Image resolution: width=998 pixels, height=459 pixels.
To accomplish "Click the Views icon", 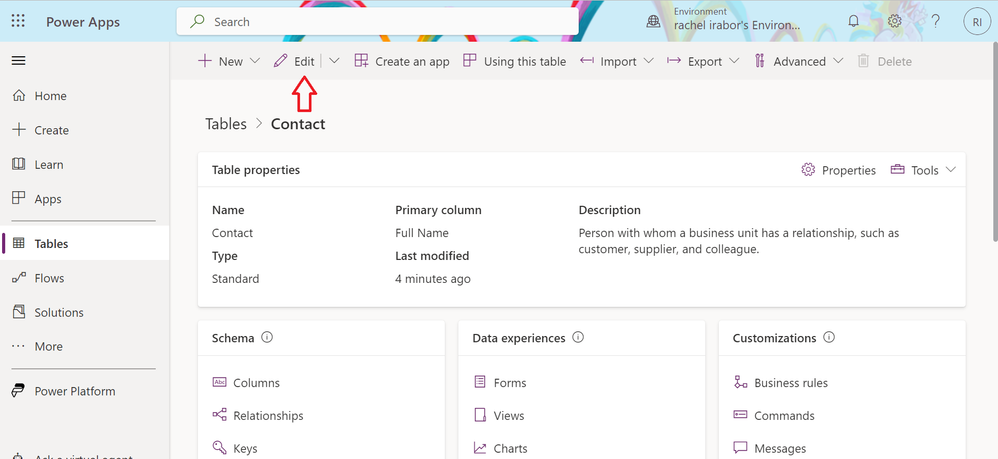I will coord(480,415).
